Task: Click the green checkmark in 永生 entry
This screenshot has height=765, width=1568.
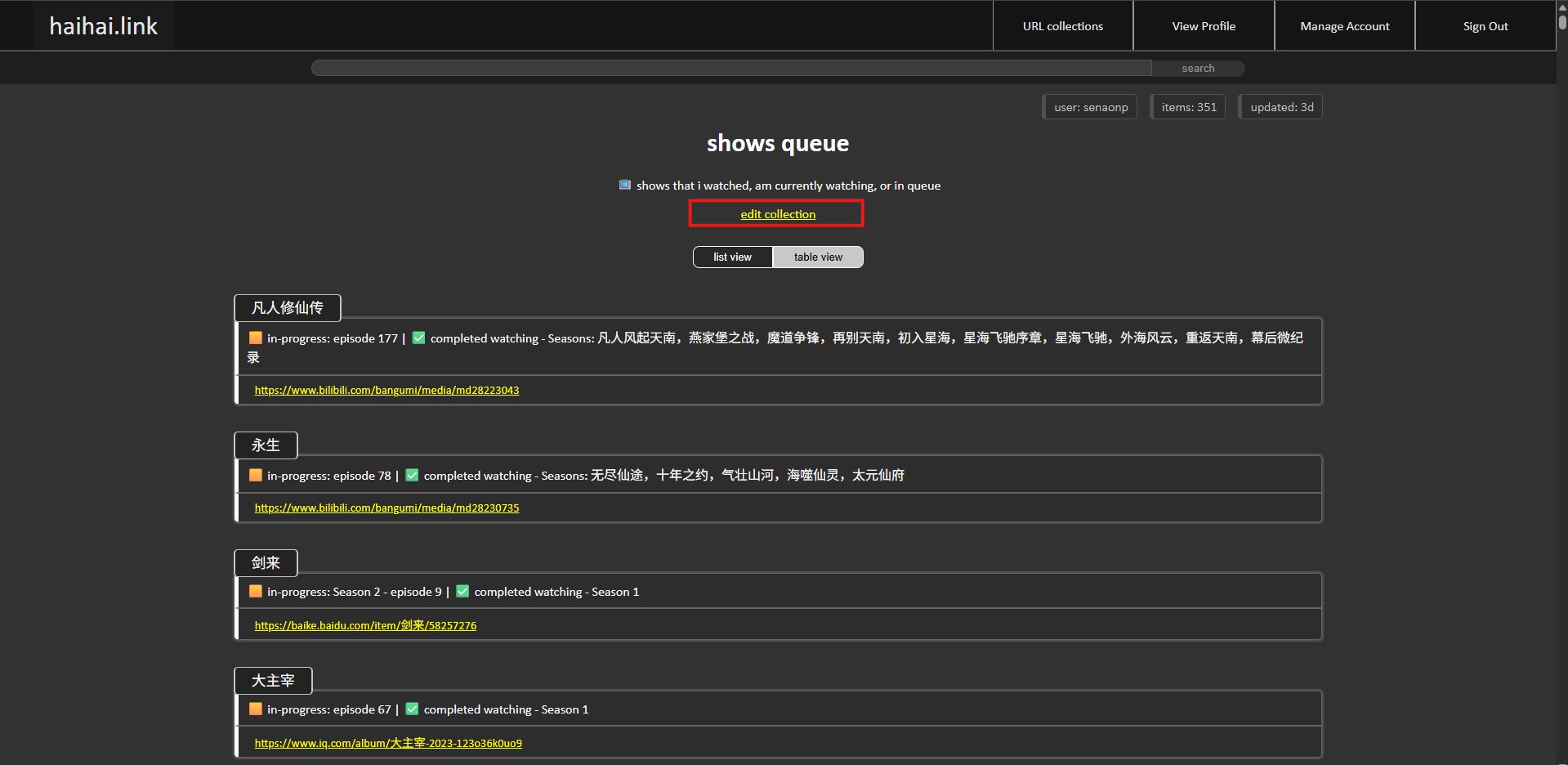Action: click(x=412, y=475)
